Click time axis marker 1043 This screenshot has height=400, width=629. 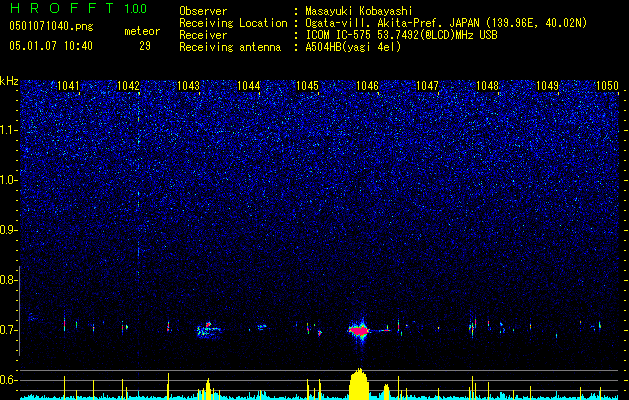[x=188, y=86]
